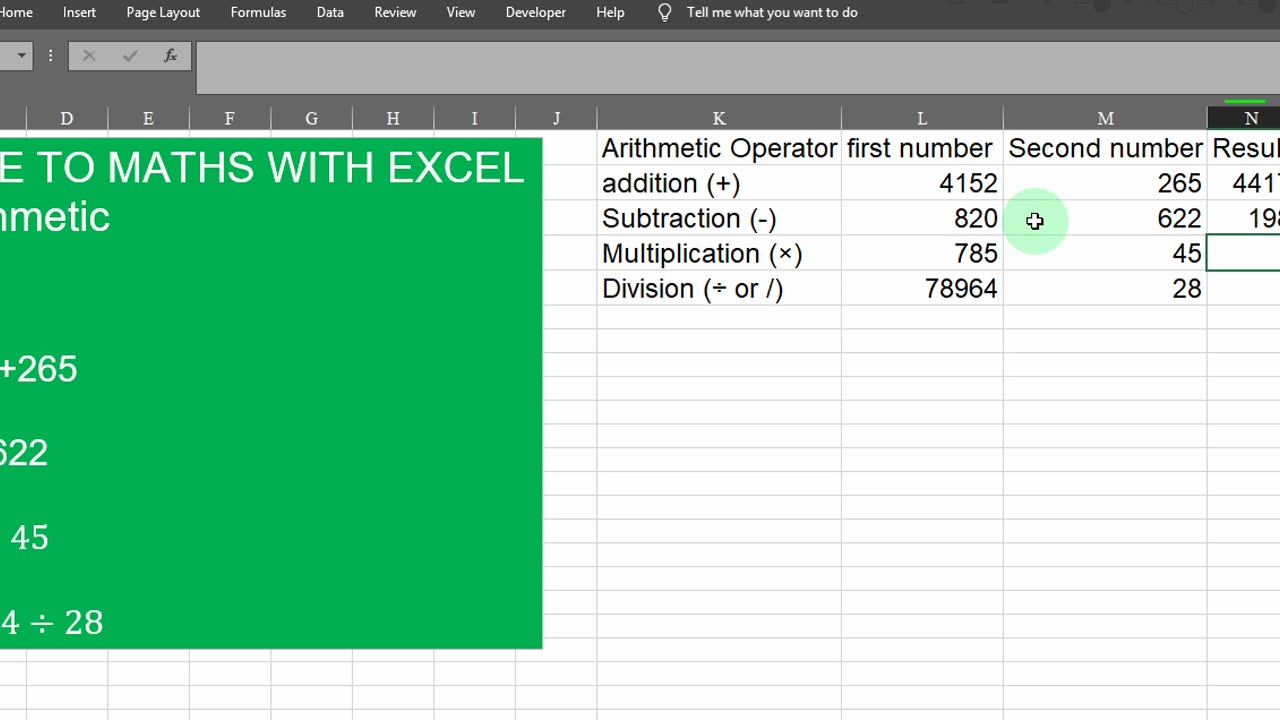Image resolution: width=1280 pixels, height=720 pixels.
Task: Select the 'Multiplication (×)' cell
Action: pos(719,253)
